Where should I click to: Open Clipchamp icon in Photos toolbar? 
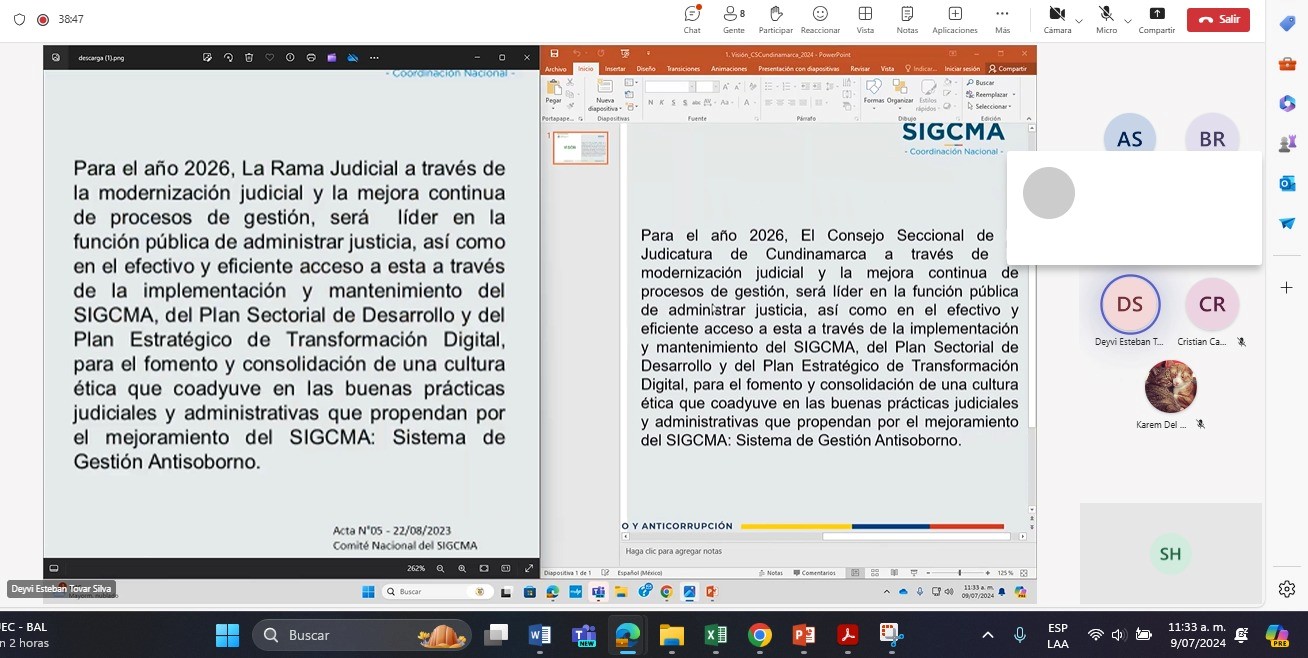[332, 58]
